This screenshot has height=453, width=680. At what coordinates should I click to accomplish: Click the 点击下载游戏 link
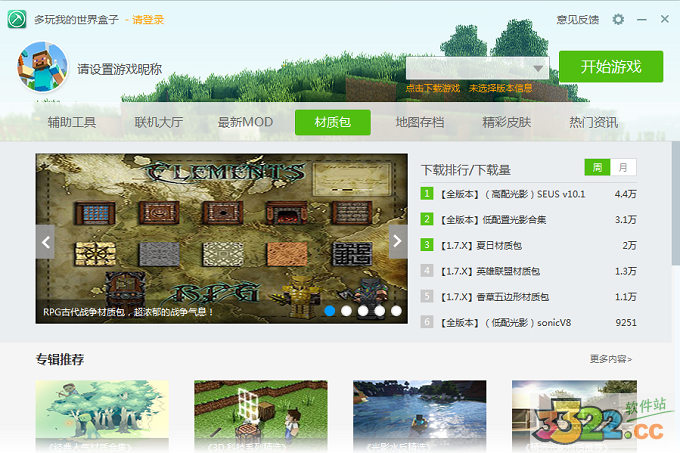(433, 88)
